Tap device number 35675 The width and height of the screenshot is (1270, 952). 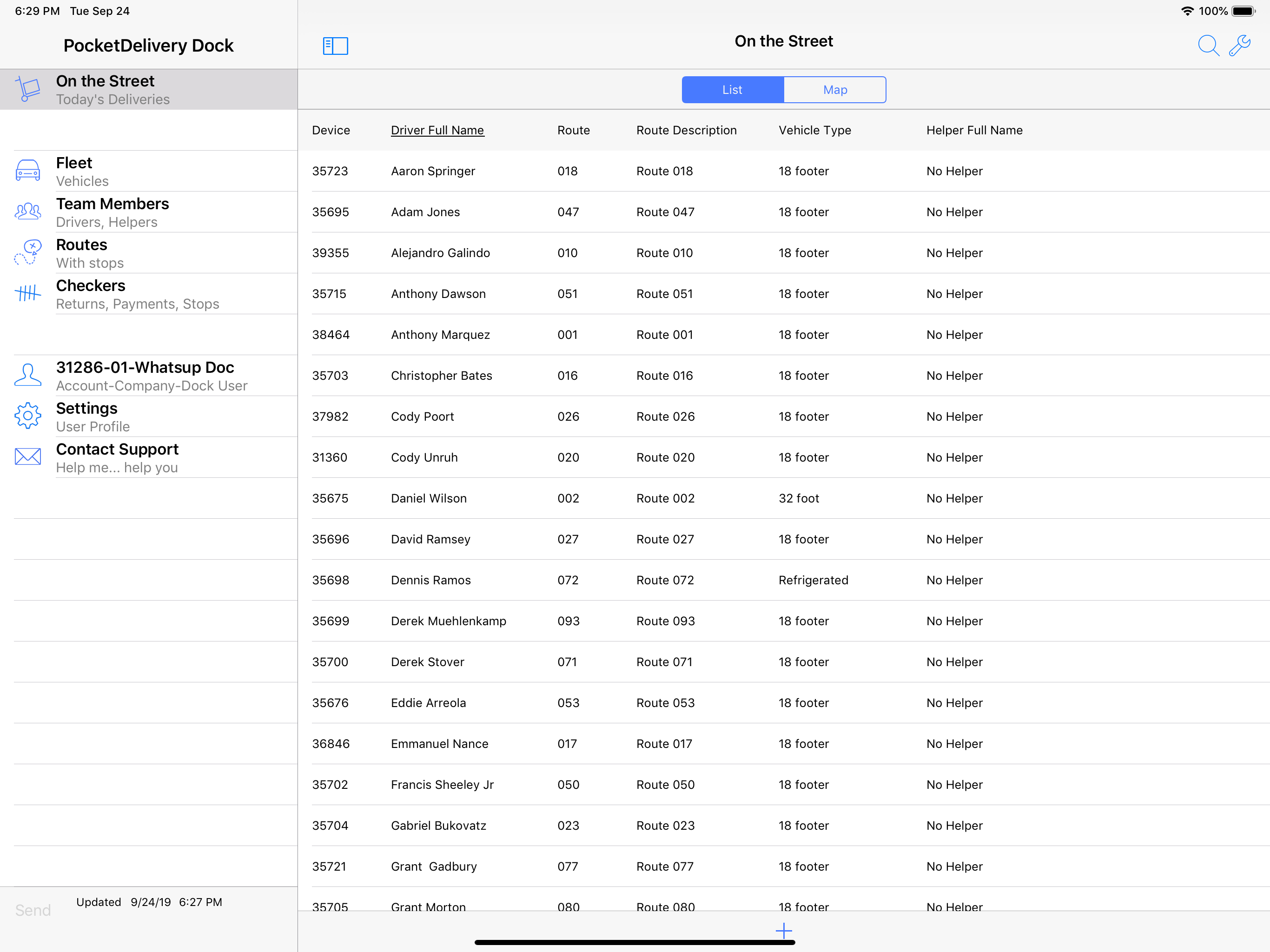pyautogui.click(x=330, y=498)
